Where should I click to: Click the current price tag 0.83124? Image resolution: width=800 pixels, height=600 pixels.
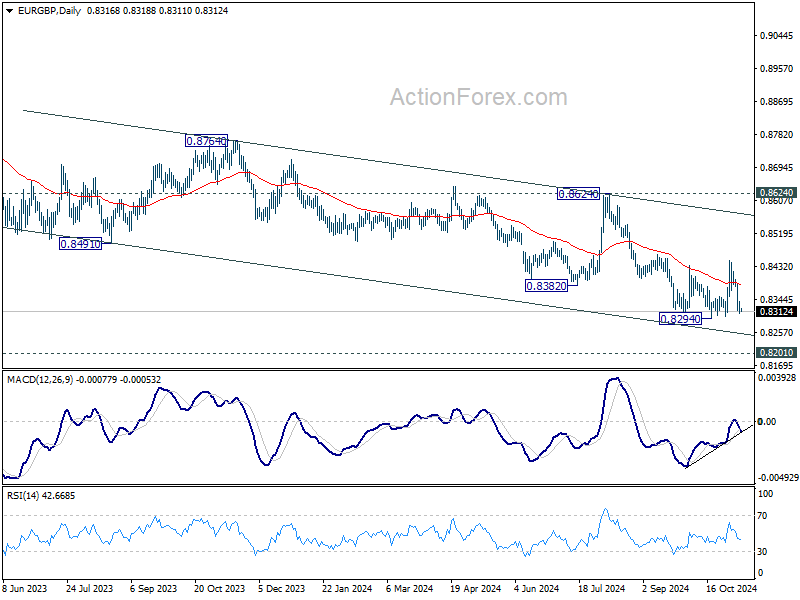(777, 312)
